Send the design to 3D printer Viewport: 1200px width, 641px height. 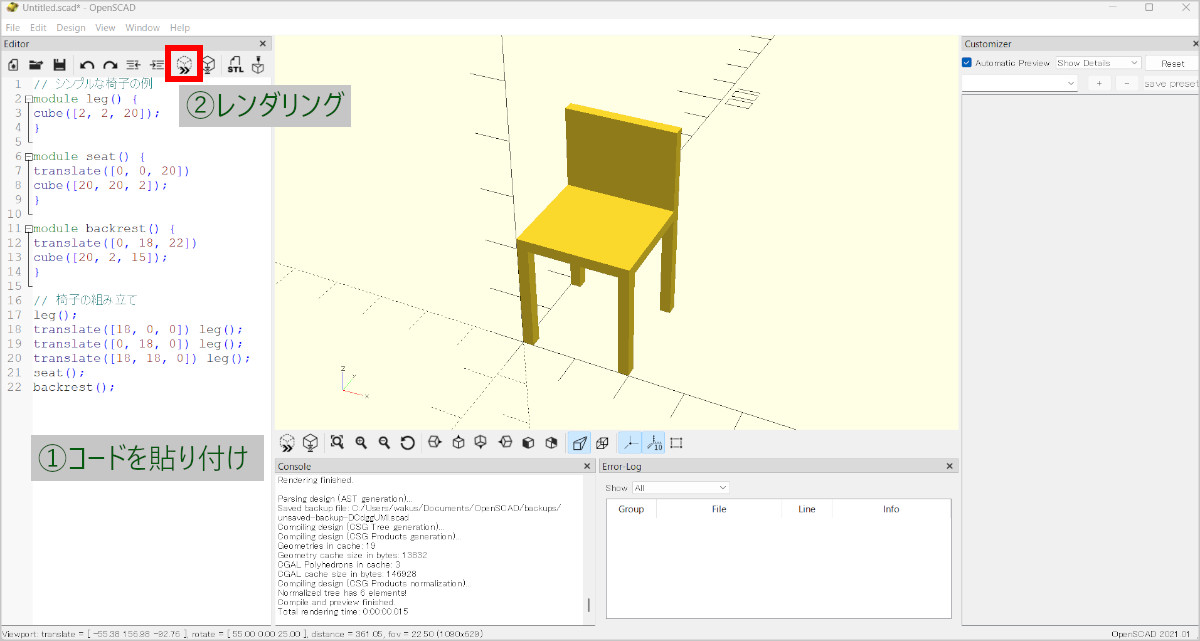258,66
